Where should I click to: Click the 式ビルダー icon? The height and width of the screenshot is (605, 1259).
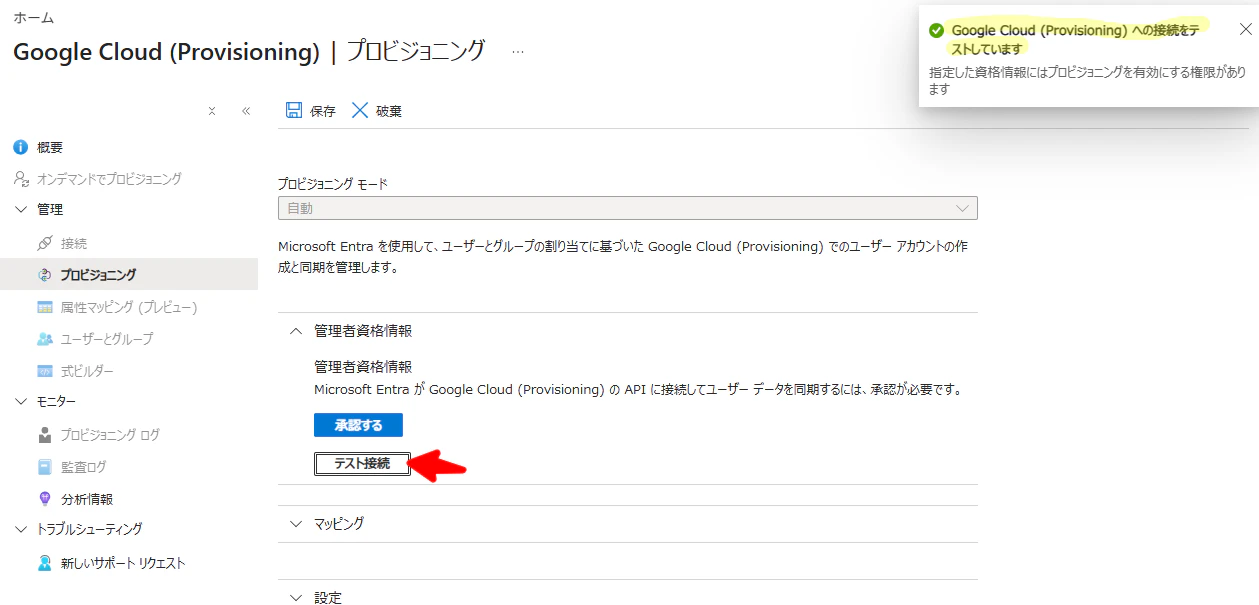pos(45,371)
